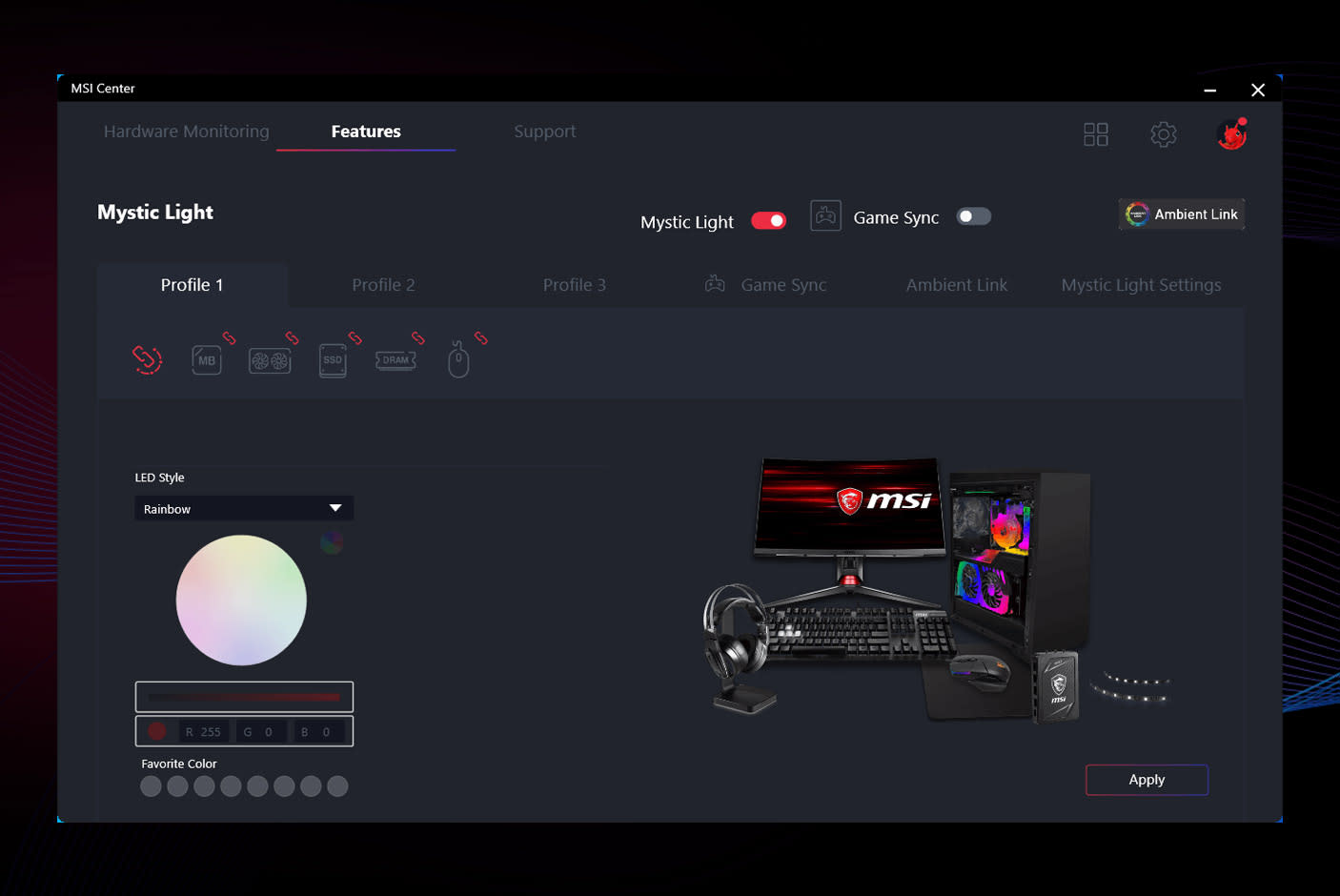Open the Mystic Light Settings tab
The width and height of the screenshot is (1340, 896).
tap(1141, 285)
